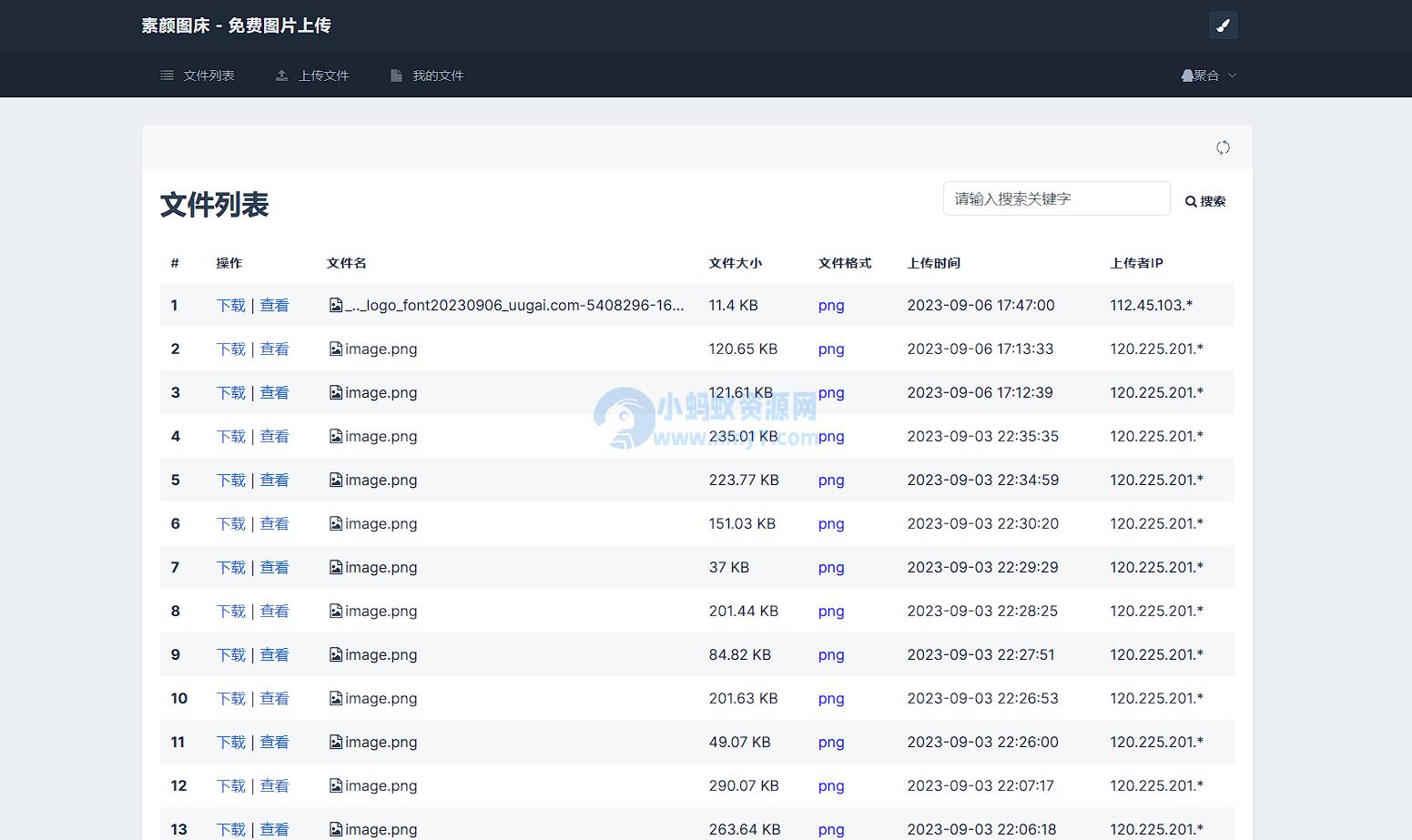The width and height of the screenshot is (1412, 840).
Task: Download the 49.07 KB image
Action: coord(231,742)
